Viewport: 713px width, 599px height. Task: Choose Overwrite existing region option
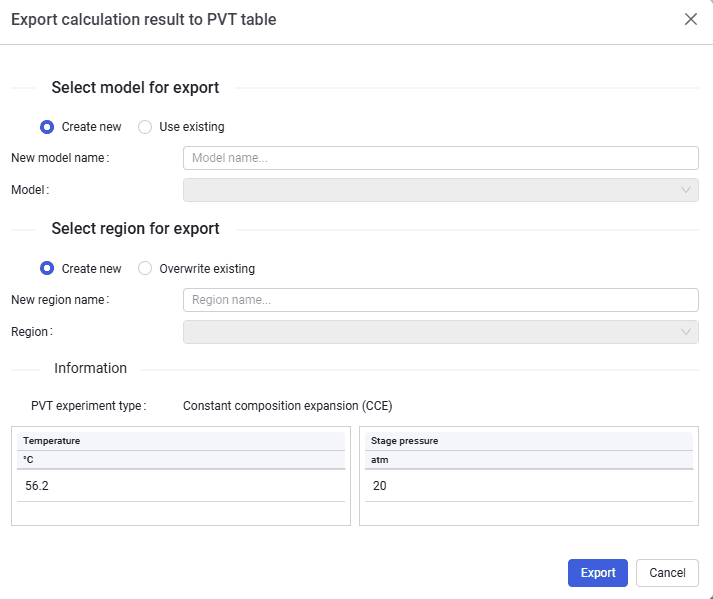click(x=145, y=268)
